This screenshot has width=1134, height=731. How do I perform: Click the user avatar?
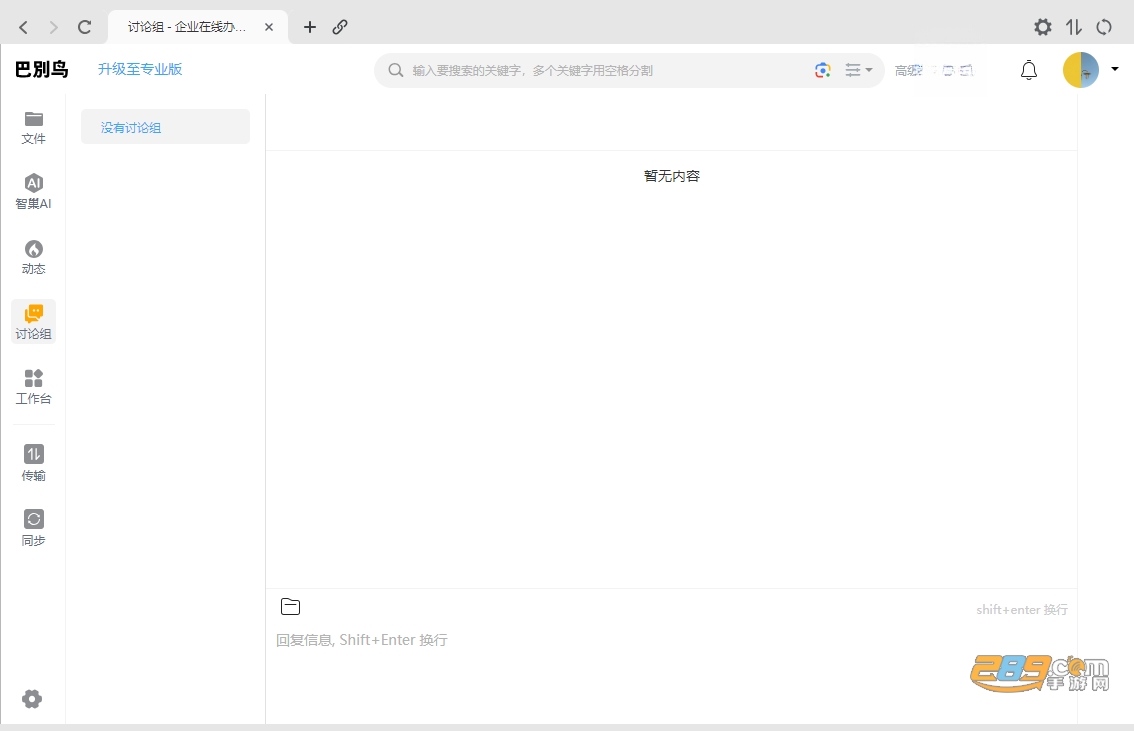click(1080, 70)
